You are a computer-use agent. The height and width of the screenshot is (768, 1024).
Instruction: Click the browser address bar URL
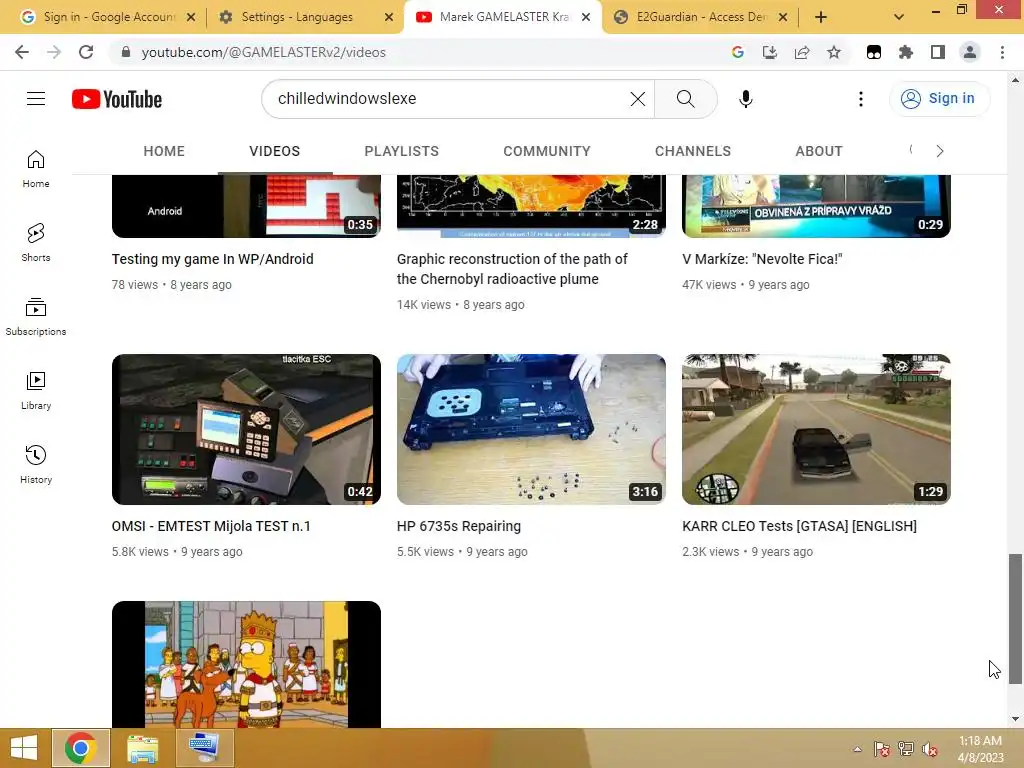[263, 52]
